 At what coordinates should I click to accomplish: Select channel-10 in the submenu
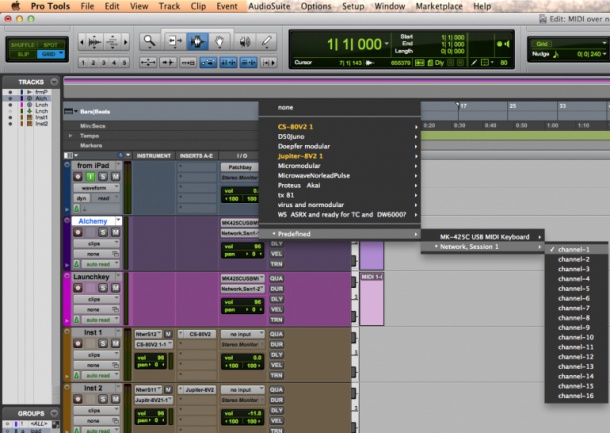coord(576,337)
